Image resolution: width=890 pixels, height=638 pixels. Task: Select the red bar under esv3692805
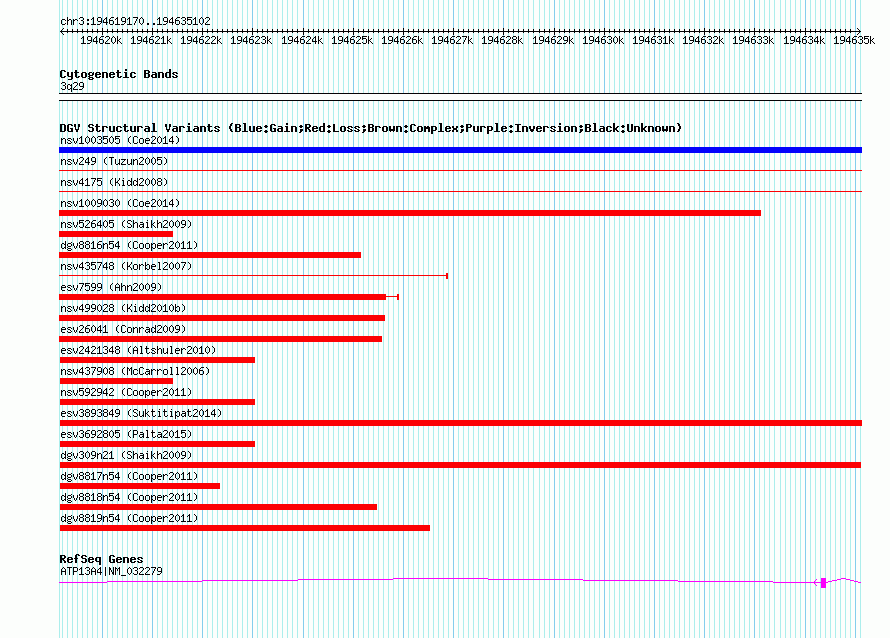click(157, 444)
